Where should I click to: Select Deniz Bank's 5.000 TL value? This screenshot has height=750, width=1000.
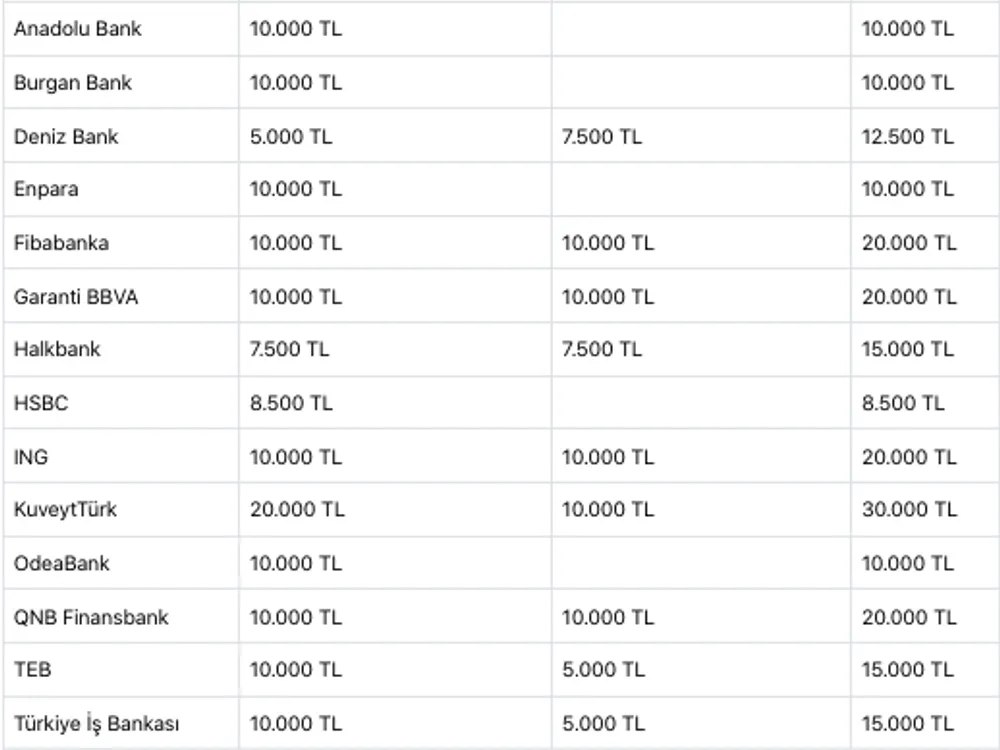(291, 136)
